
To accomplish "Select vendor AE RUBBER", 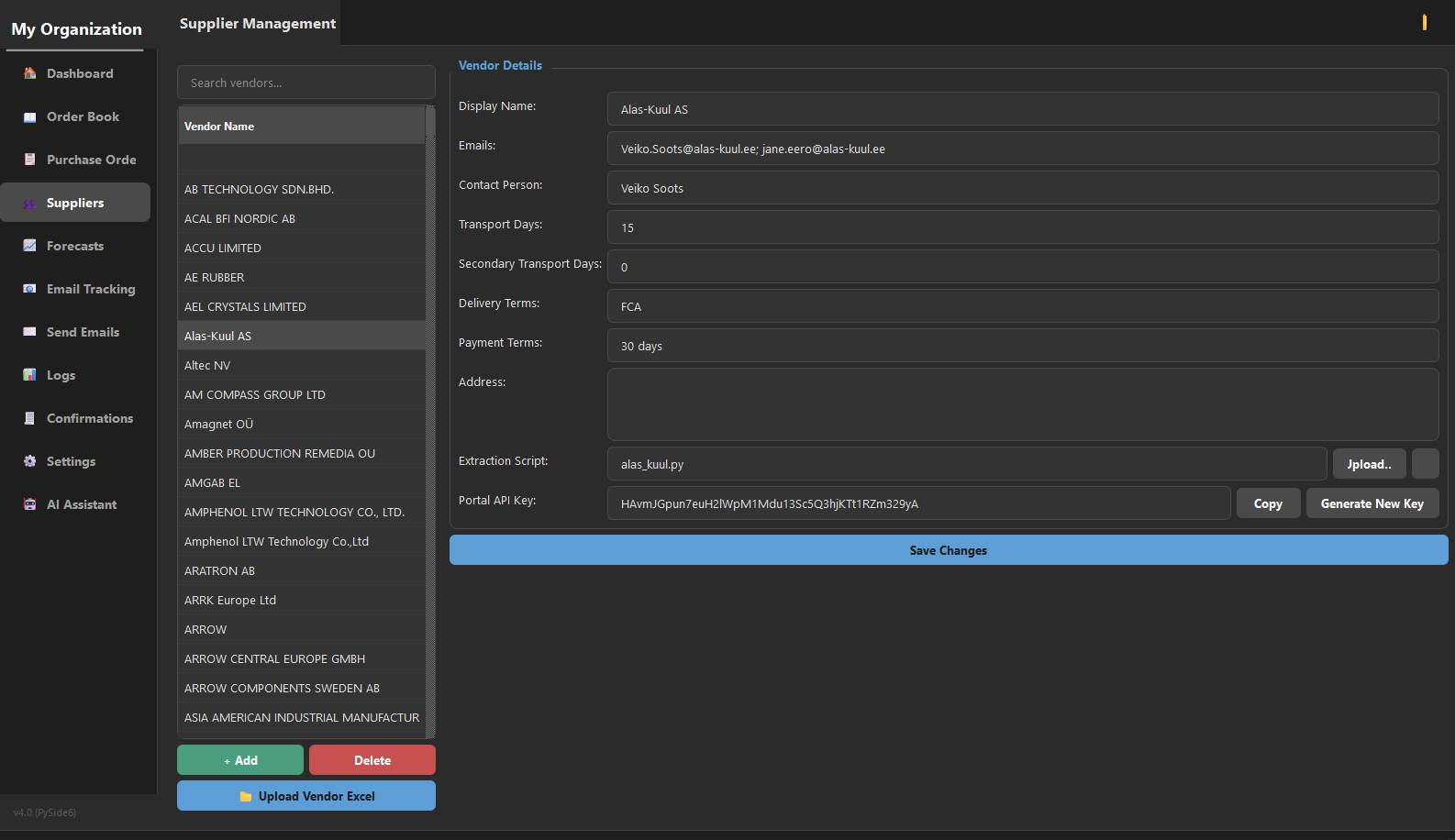I will coord(302,277).
